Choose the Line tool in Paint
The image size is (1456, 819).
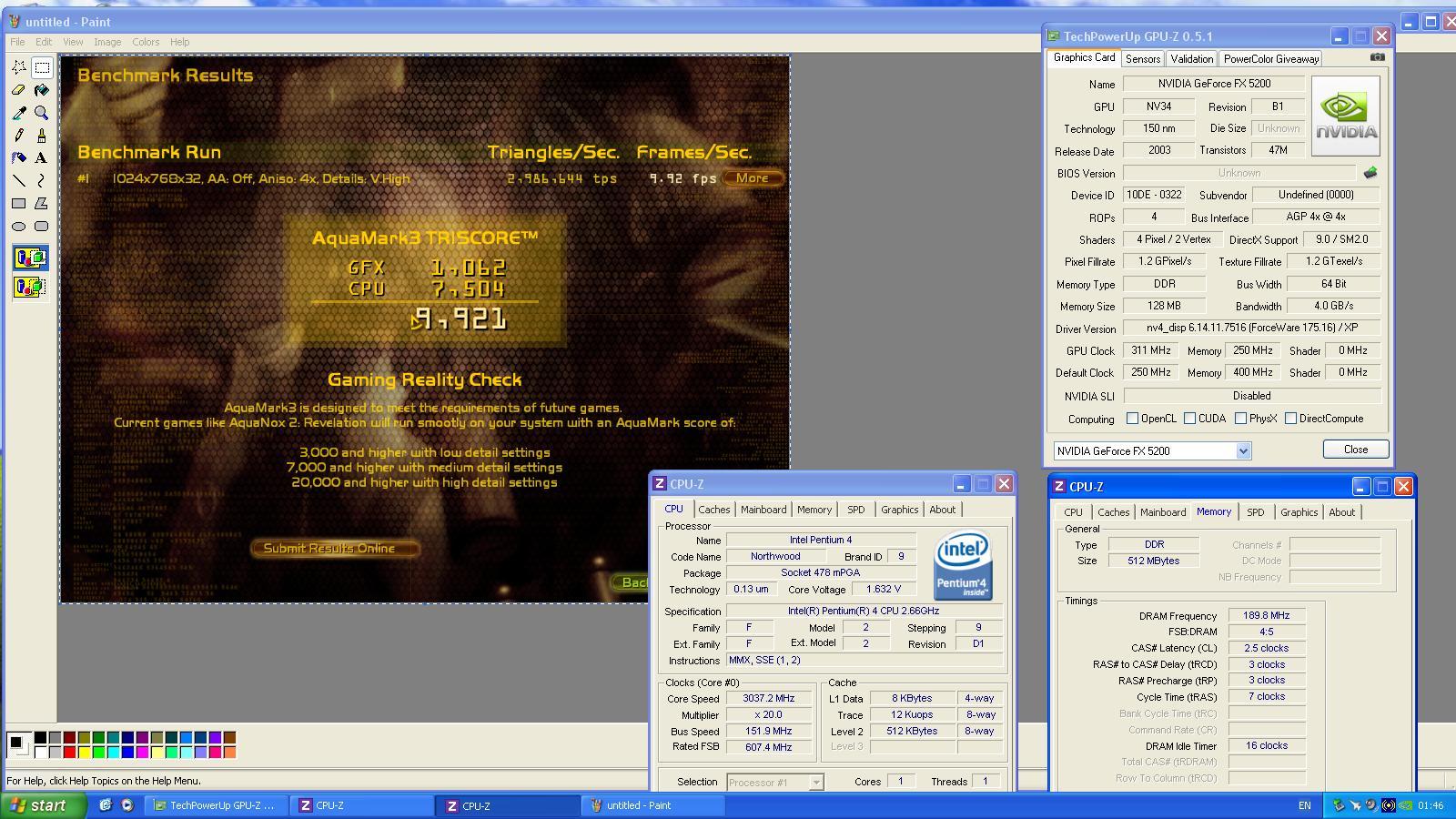click(x=18, y=181)
